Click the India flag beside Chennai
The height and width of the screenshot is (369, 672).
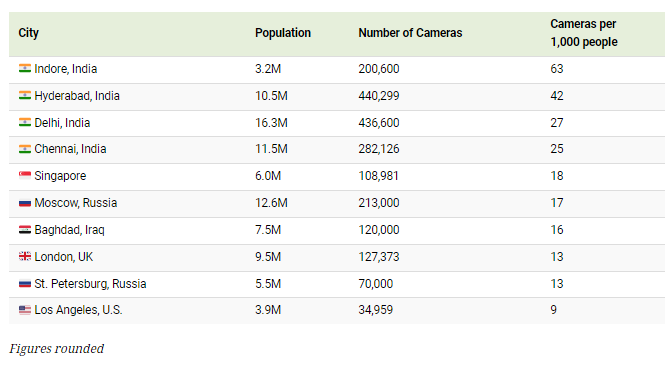25,149
